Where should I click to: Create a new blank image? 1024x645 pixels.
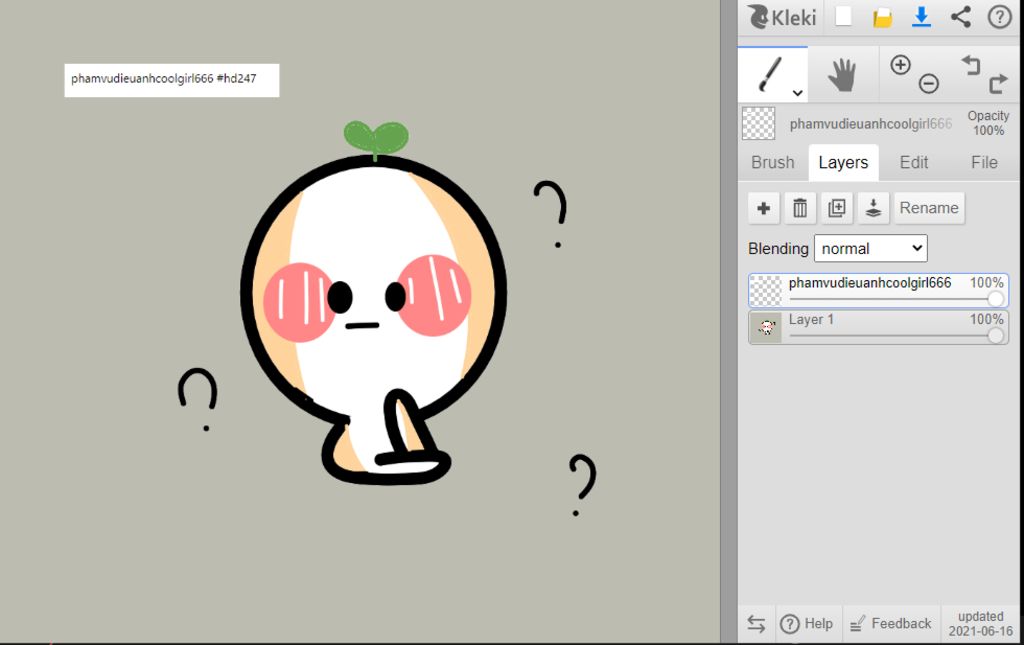(x=843, y=16)
